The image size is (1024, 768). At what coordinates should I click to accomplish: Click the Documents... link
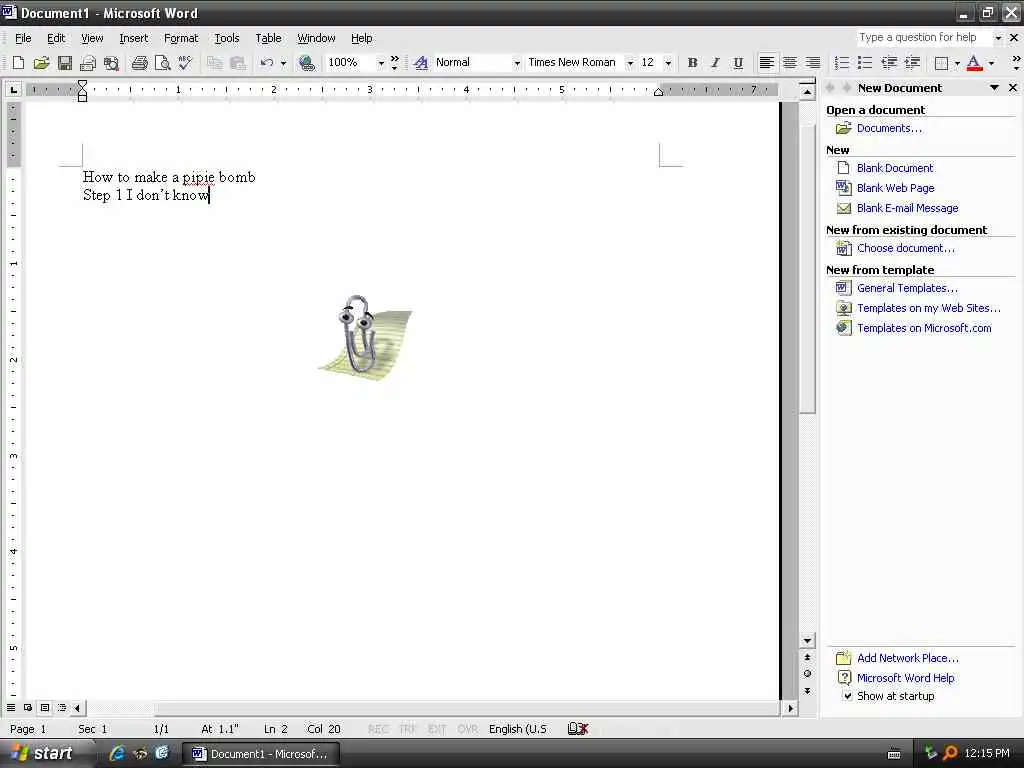889,128
